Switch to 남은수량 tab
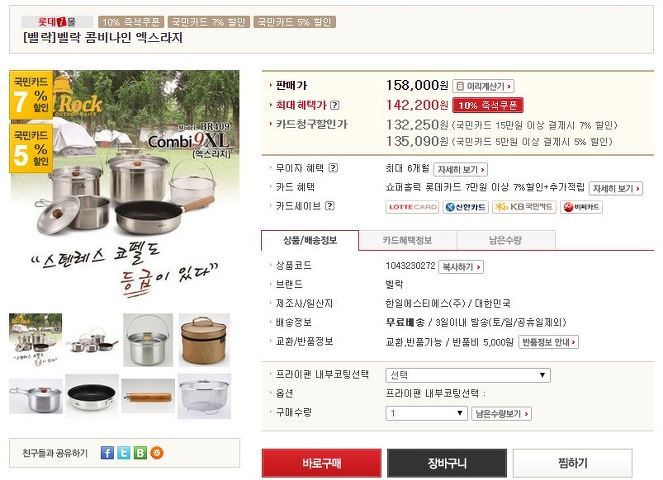 tap(506, 240)
